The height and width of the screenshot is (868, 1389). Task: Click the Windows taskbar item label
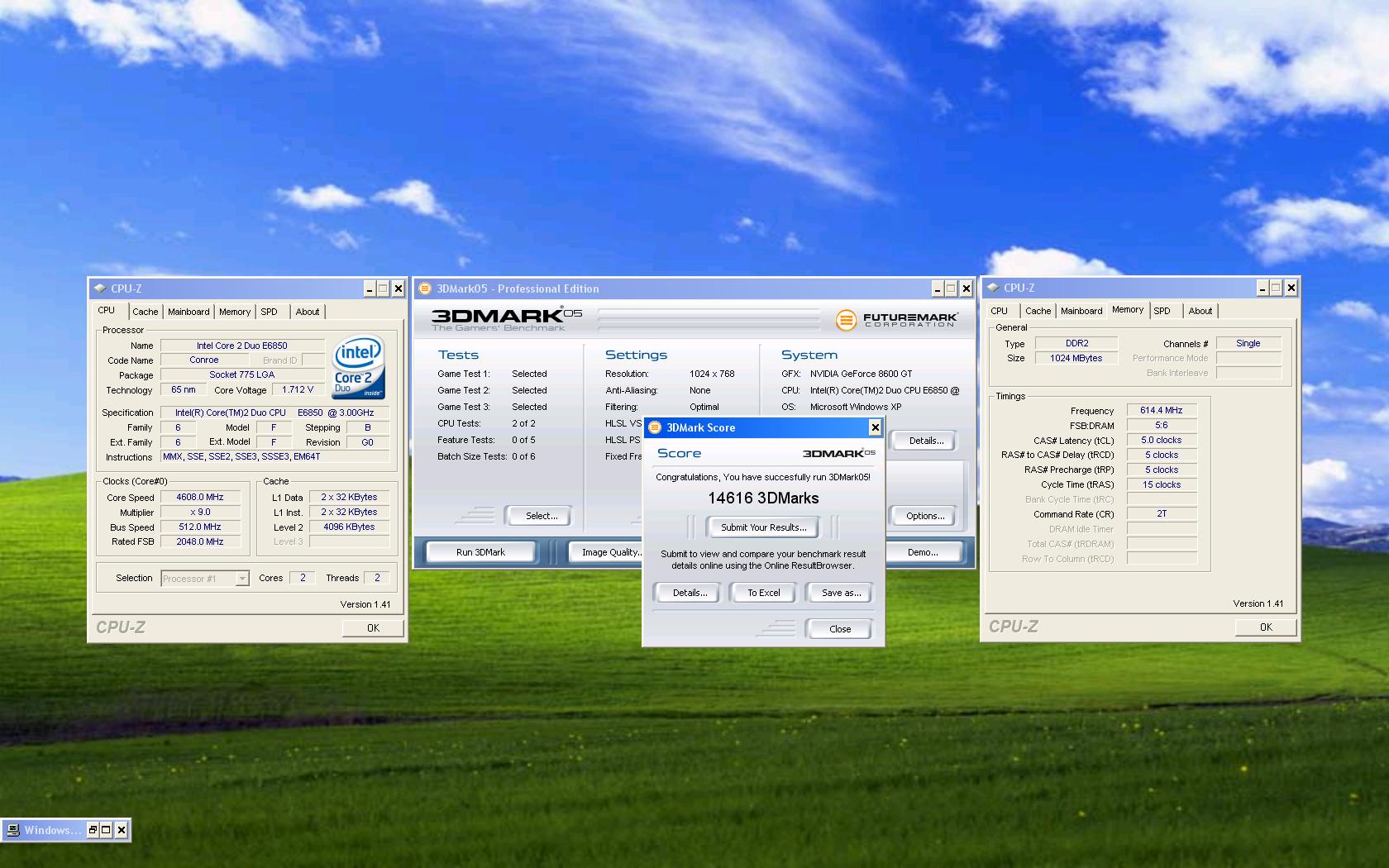53,830
